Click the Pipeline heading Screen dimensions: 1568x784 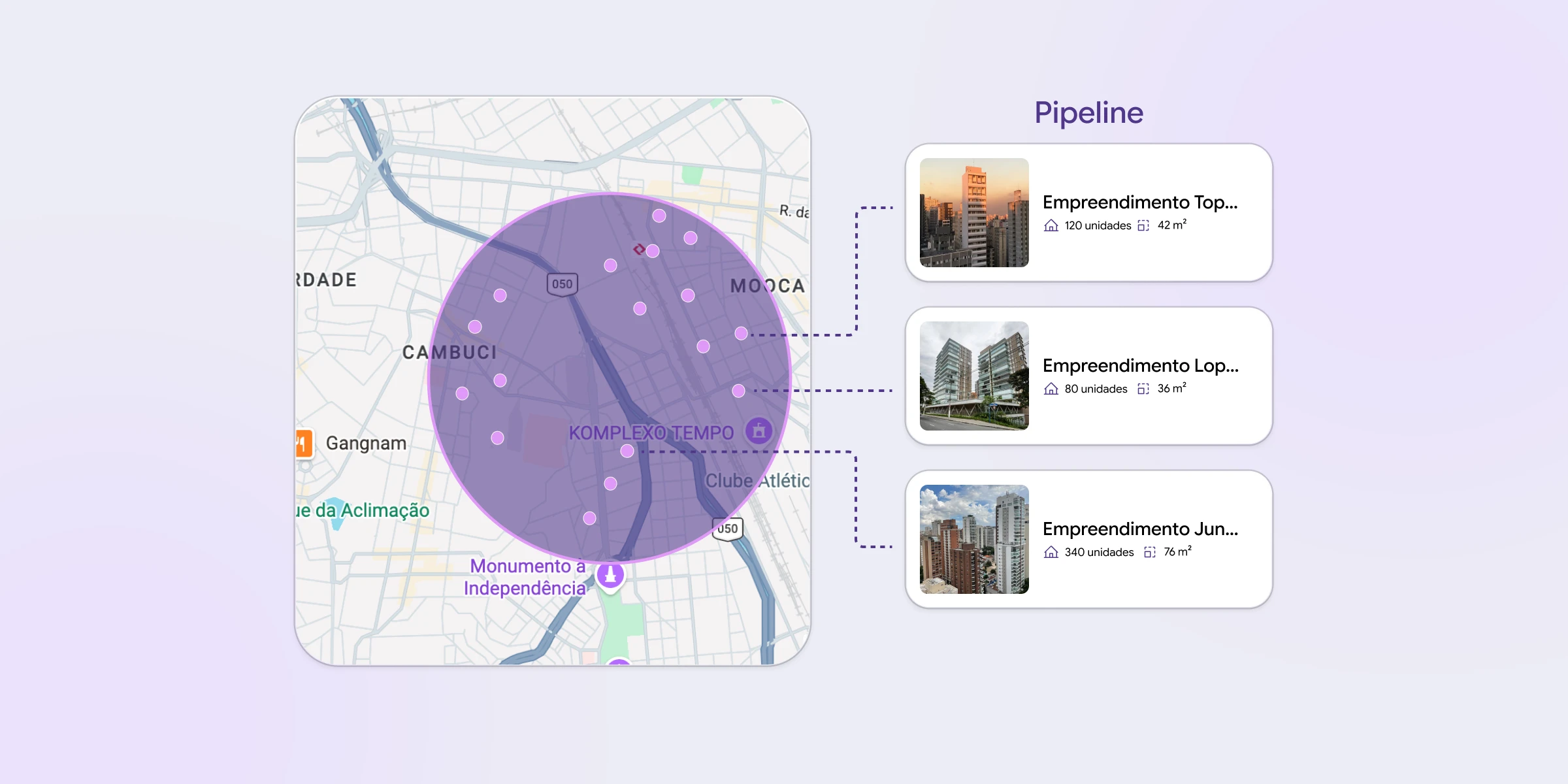point(1088,113)
